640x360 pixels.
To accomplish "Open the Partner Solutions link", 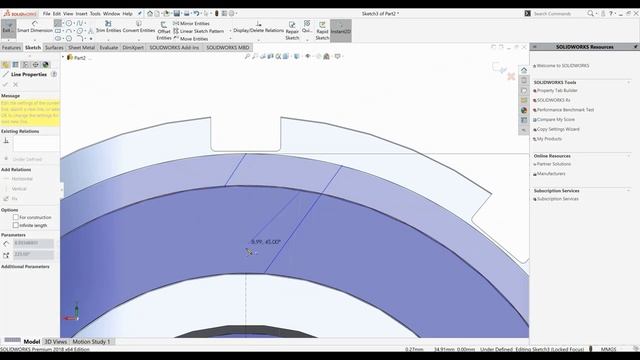I will point(553,164).
